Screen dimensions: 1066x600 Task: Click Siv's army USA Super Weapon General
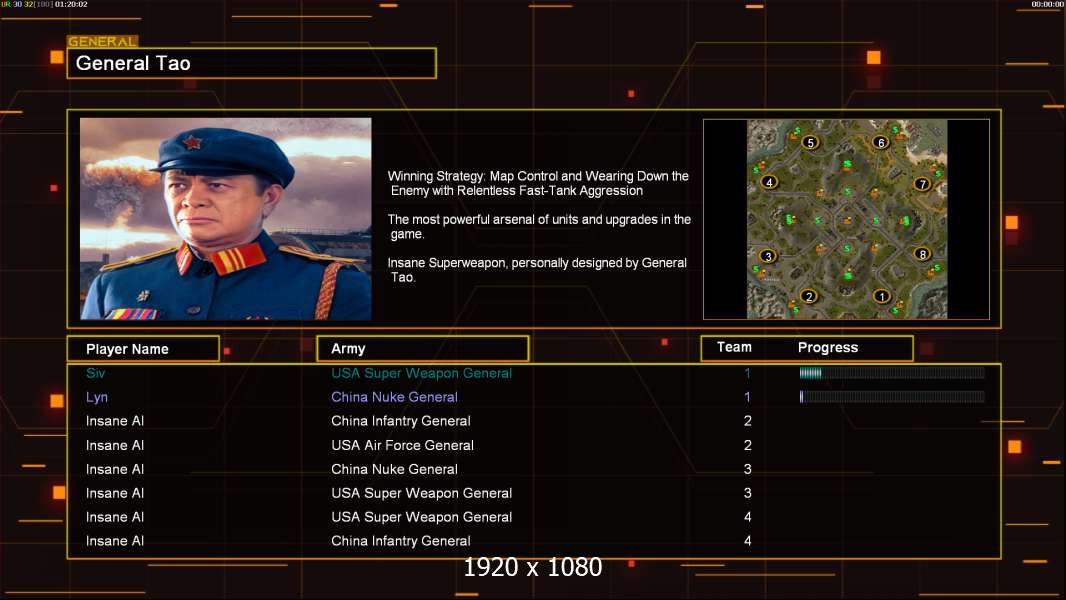point(422,373)
